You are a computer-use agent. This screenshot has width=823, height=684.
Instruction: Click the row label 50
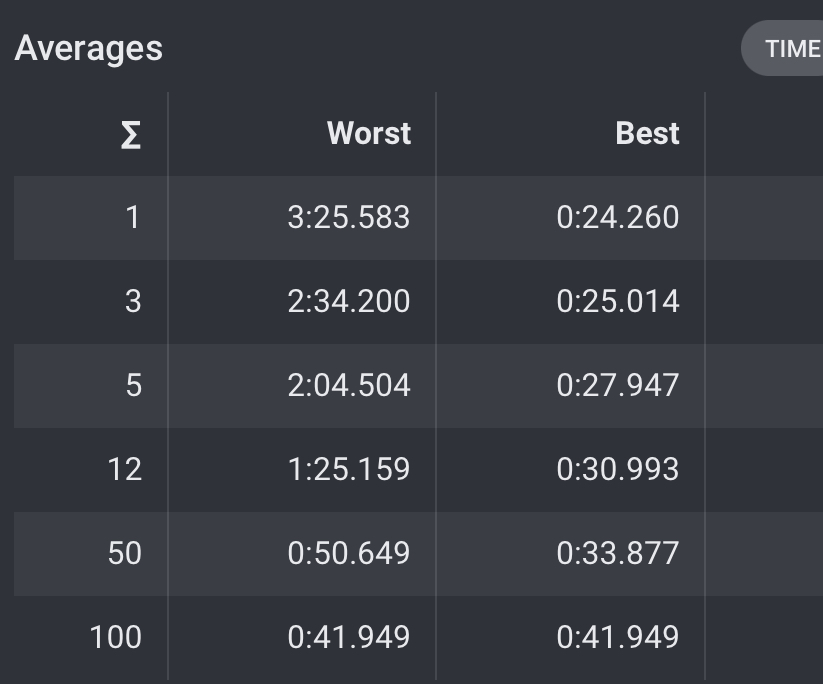pos(124,553)
